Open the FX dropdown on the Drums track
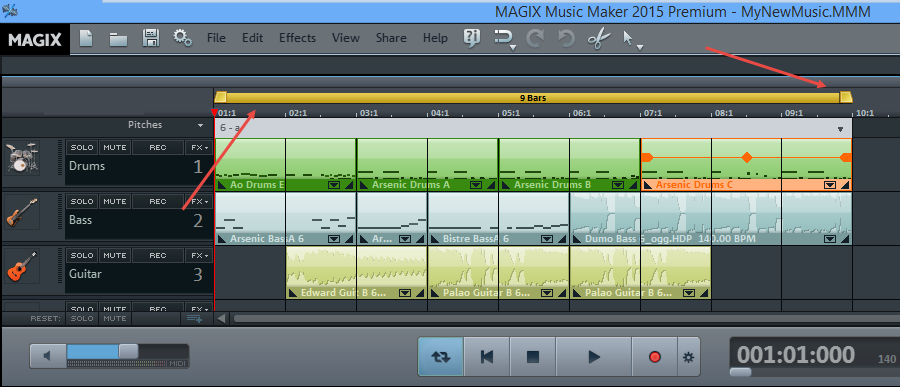The width and height of the screenshot is (900, 387). (x=199, y=148)
